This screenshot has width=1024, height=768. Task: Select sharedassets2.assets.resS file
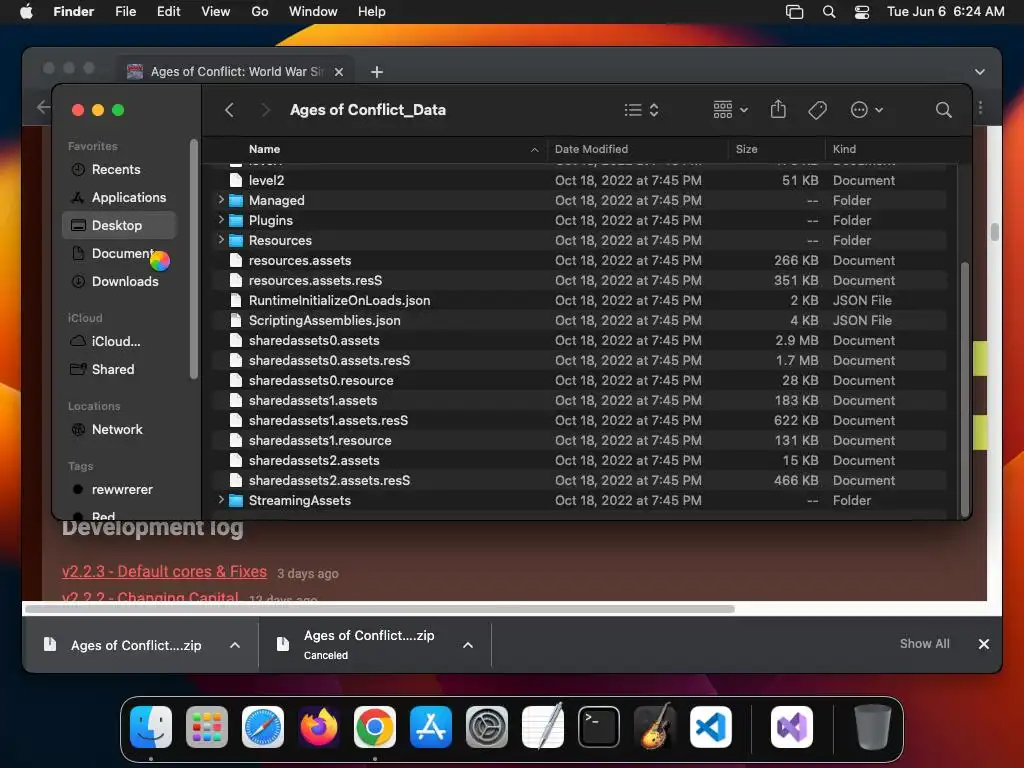coord(581,481)
